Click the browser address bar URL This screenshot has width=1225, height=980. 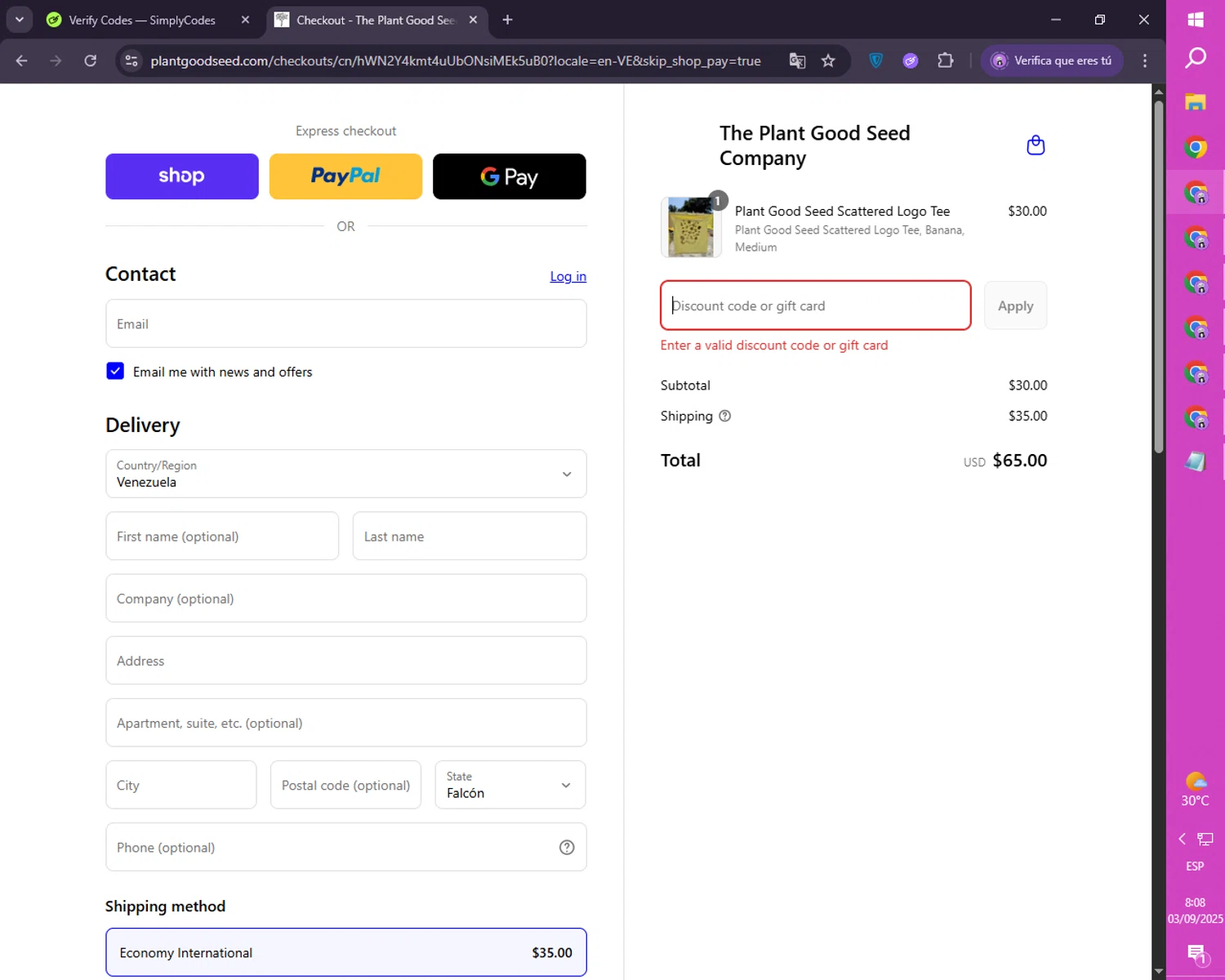pos(456,60)
